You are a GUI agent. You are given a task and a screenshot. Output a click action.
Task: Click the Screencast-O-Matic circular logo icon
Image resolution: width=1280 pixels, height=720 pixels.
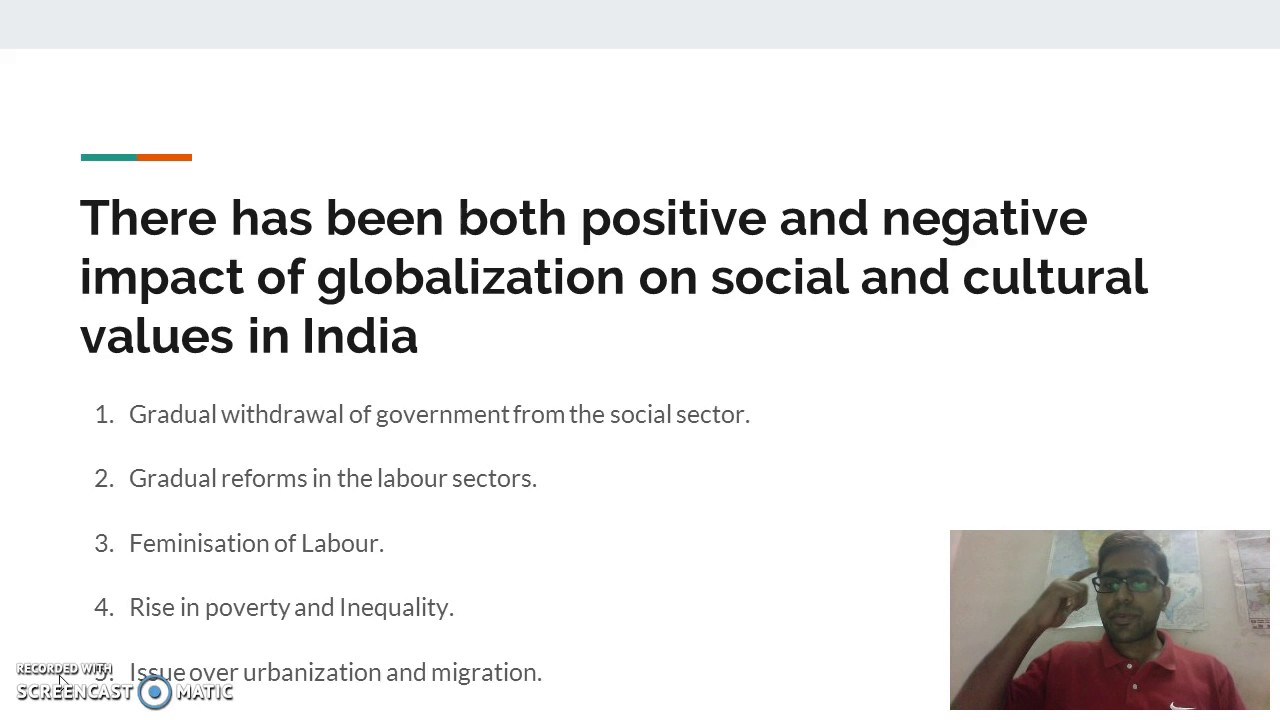155,692
